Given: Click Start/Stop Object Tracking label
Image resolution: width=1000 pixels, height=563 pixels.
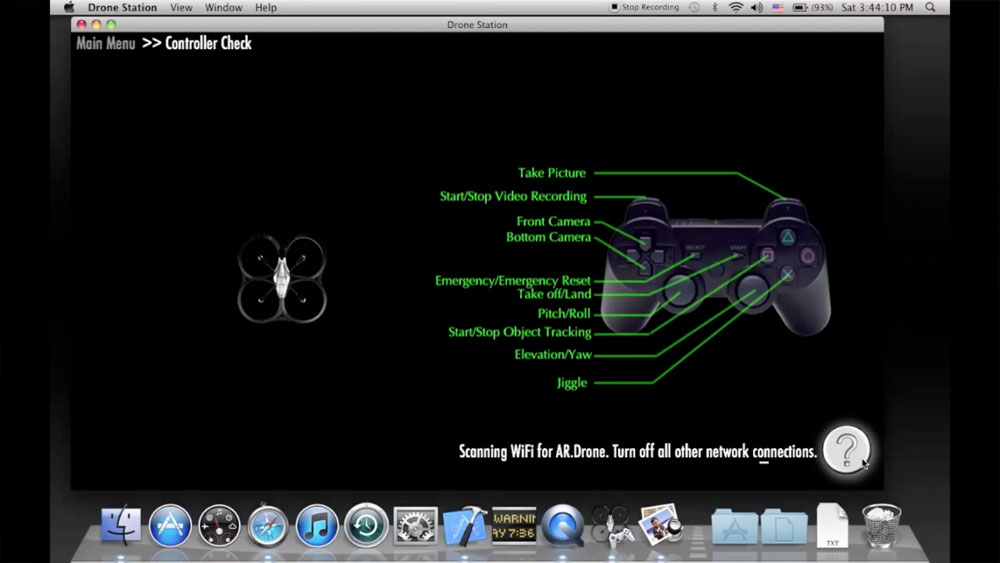Looking at the screenshot, I should coord(520,332).
